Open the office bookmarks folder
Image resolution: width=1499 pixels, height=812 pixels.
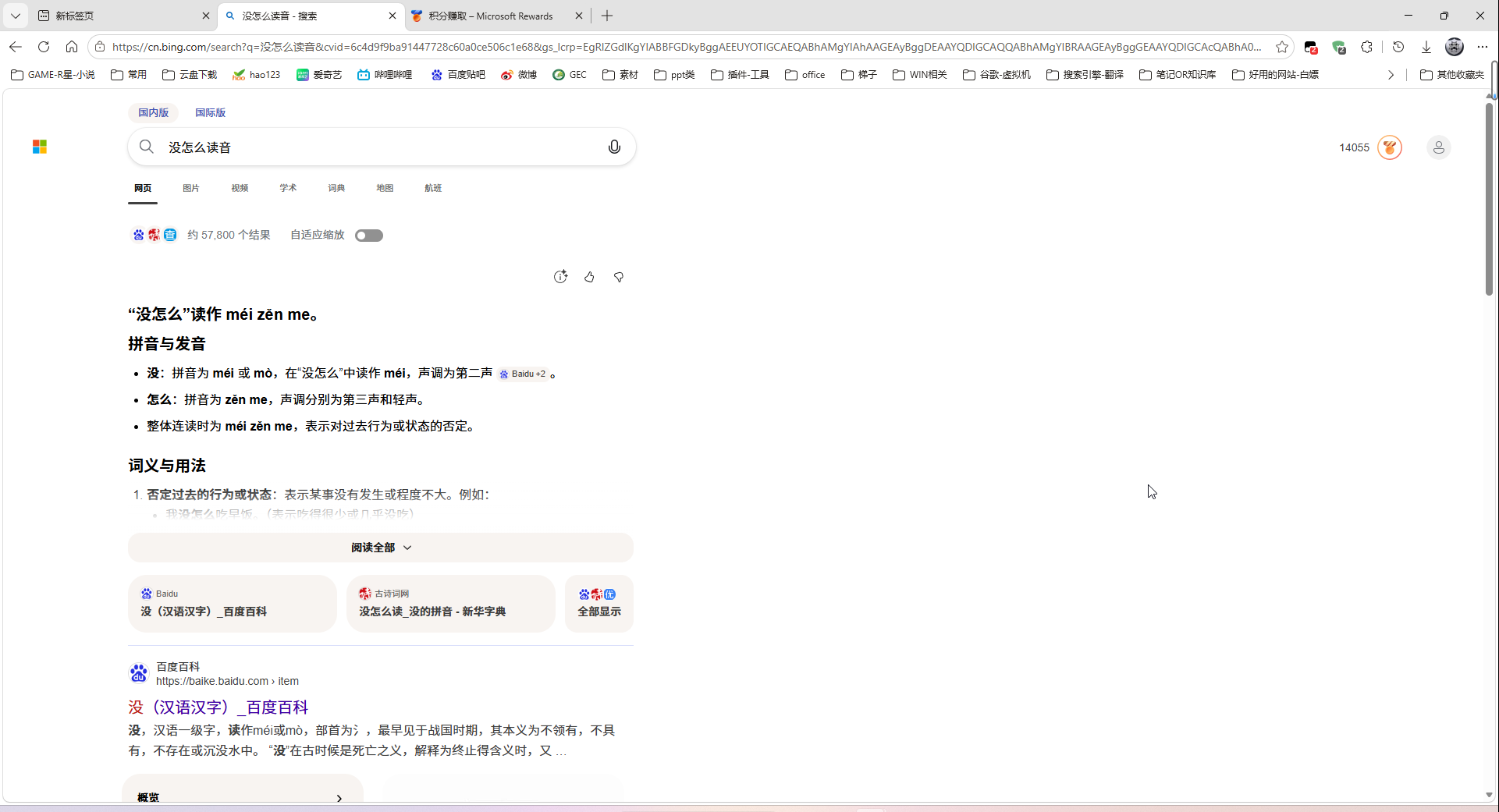click(x=805, y=75)
